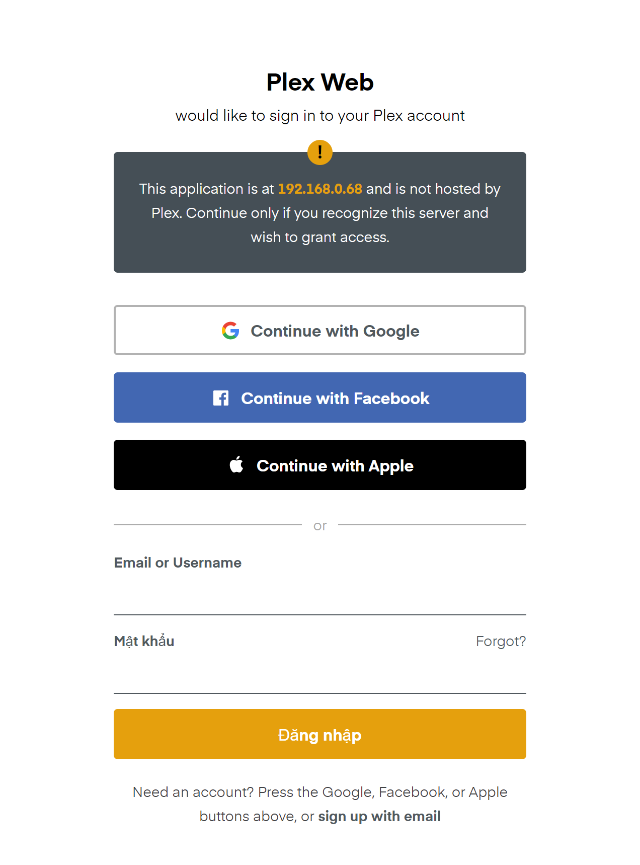
Task: Click the Facebook logo icon
Action: pyautogui.click(x=221, y=398)
